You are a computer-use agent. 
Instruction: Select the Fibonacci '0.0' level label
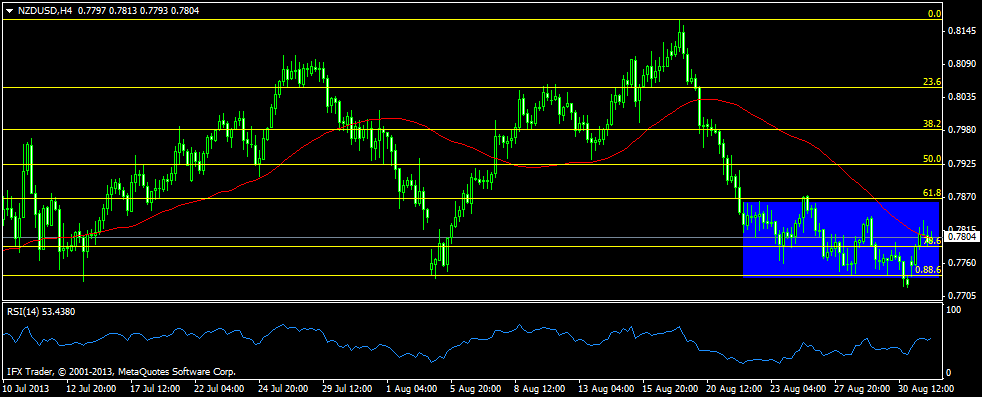[x=934, y=13]
